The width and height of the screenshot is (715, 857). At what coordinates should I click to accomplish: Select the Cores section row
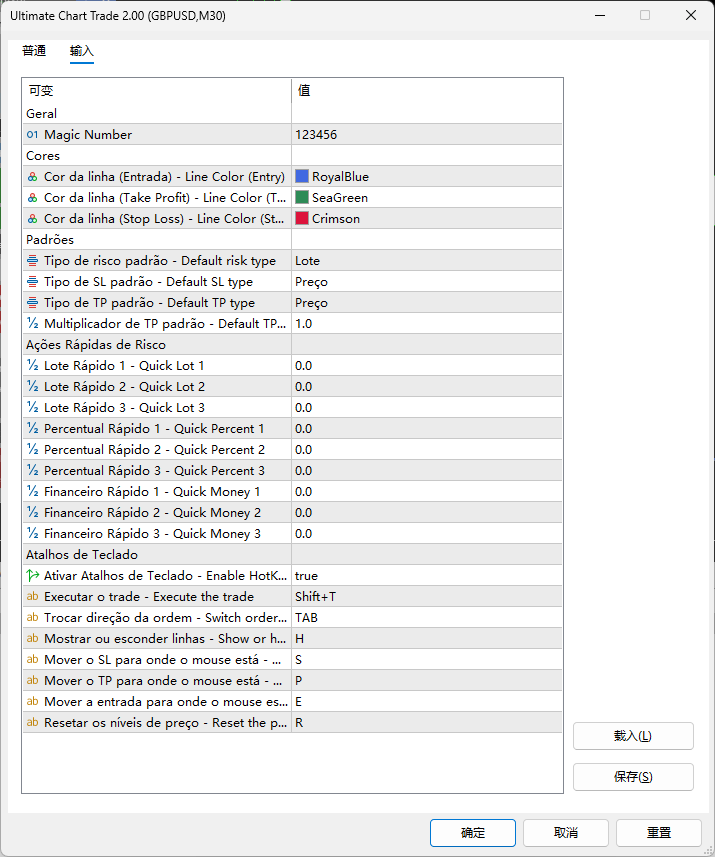(x=292, y=156)
